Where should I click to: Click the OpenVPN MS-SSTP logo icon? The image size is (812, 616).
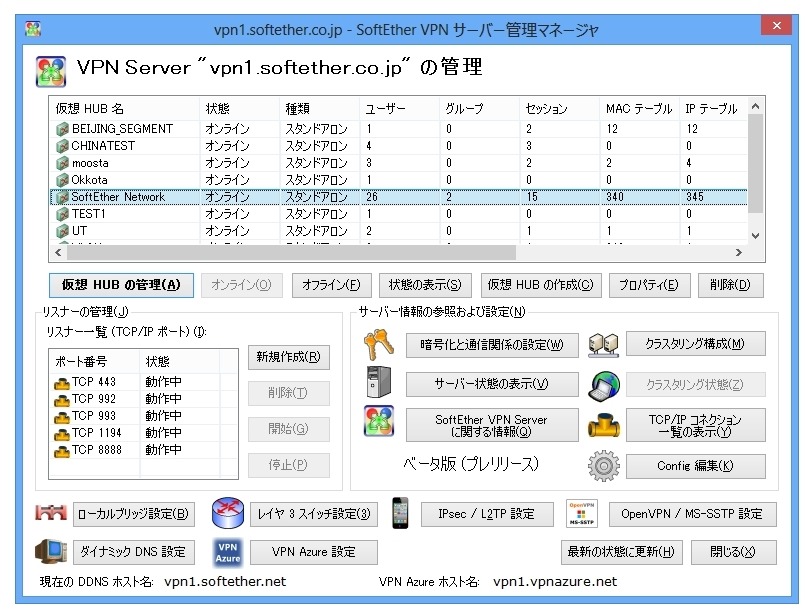582,514
